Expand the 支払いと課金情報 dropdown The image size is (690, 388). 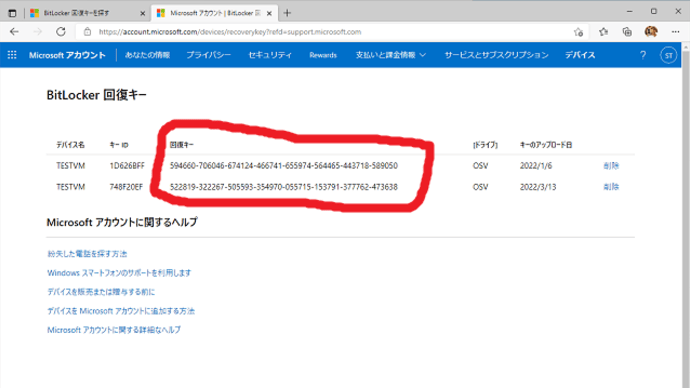click(x=391, y=55)
